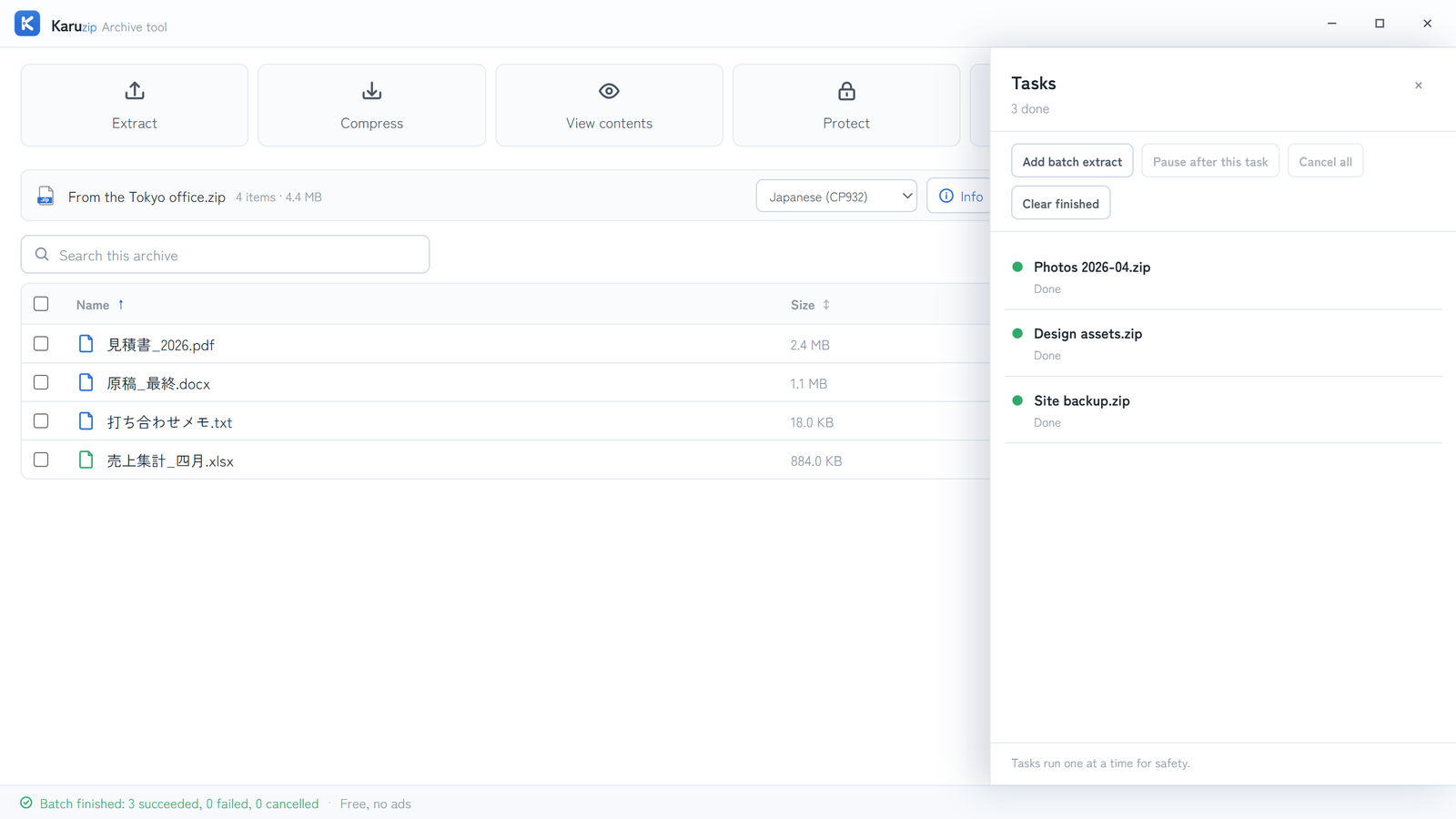Click the 884.0 KB size cell

pos(816,461)
